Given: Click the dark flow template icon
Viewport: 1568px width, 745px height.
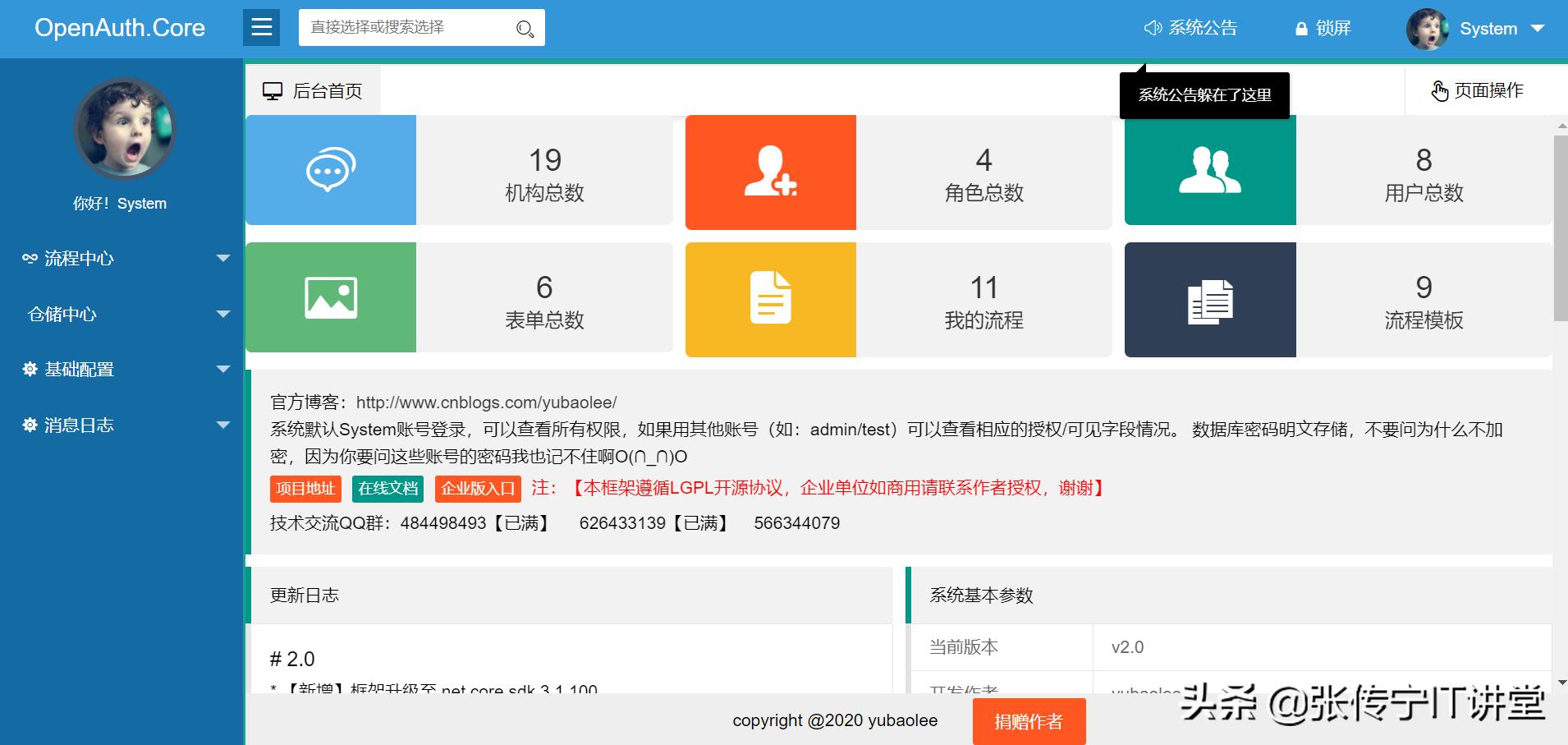Looking at the screenshot, I should (1209, 300).
